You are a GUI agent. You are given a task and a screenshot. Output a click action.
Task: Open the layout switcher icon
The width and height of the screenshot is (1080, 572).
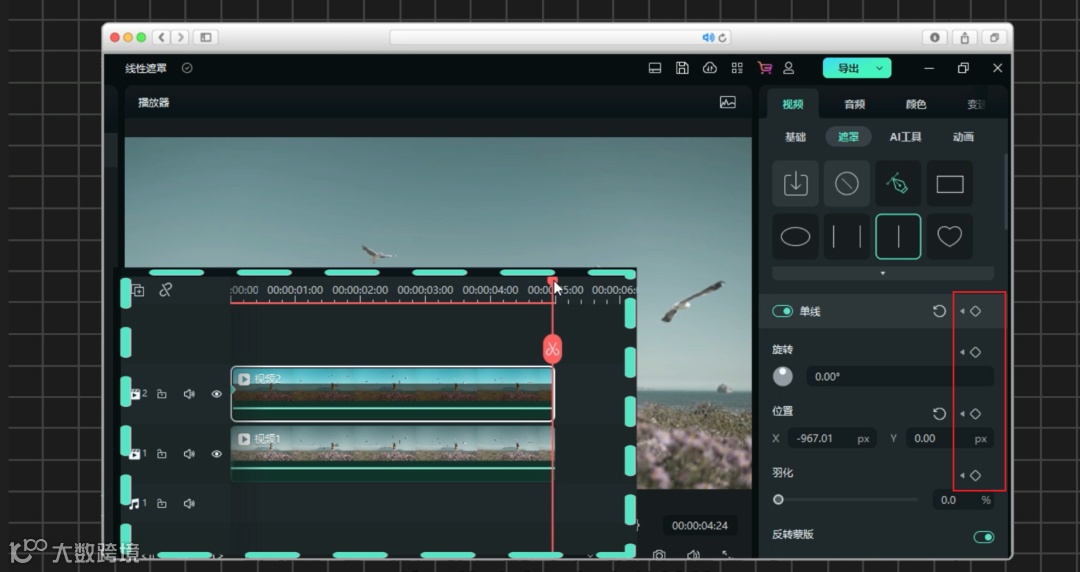pyautogui.click(x=655, y=68)
